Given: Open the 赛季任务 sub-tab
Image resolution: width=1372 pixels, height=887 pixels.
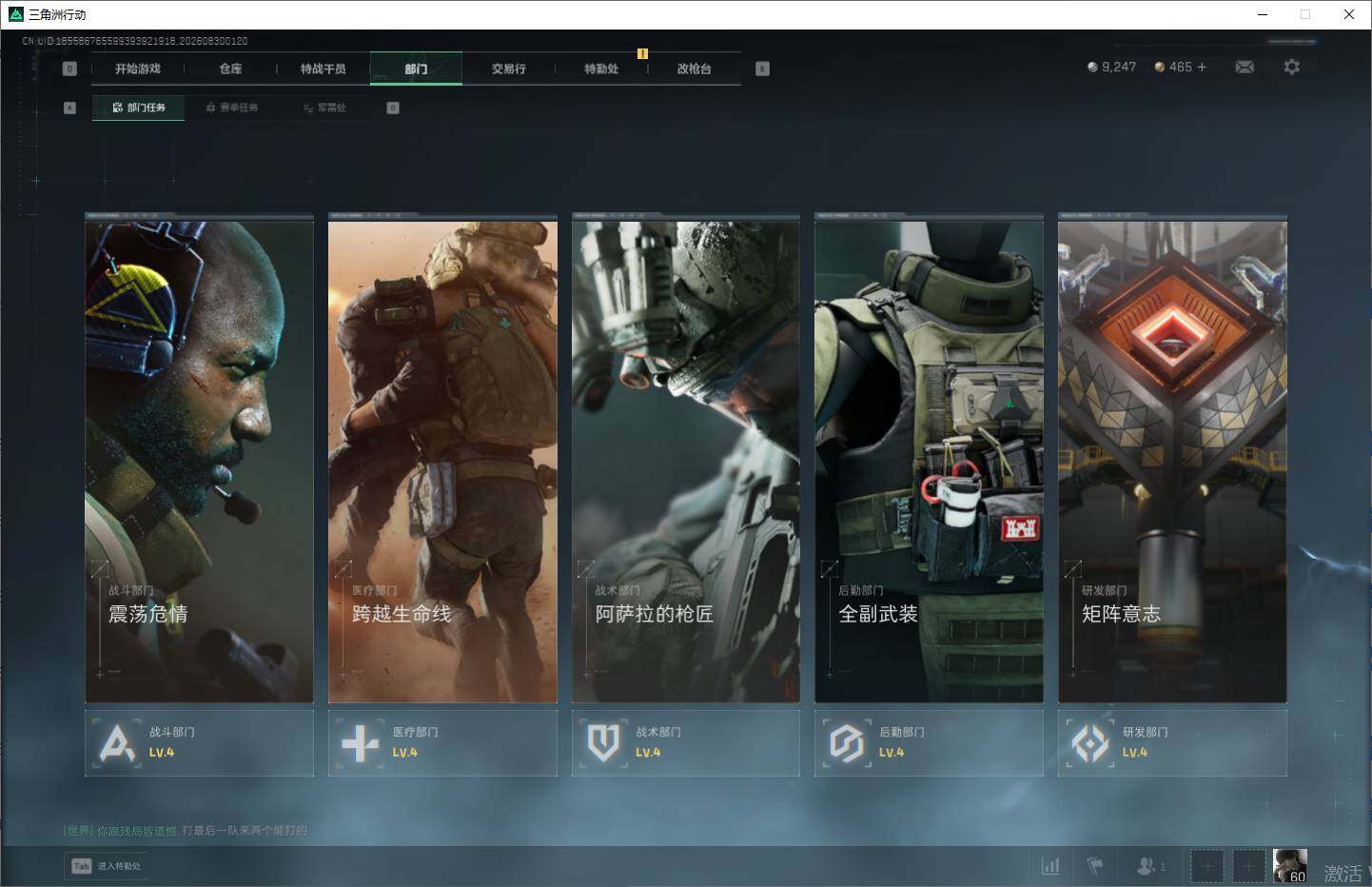Looking at the screenshot, I should tap(231, 108).
